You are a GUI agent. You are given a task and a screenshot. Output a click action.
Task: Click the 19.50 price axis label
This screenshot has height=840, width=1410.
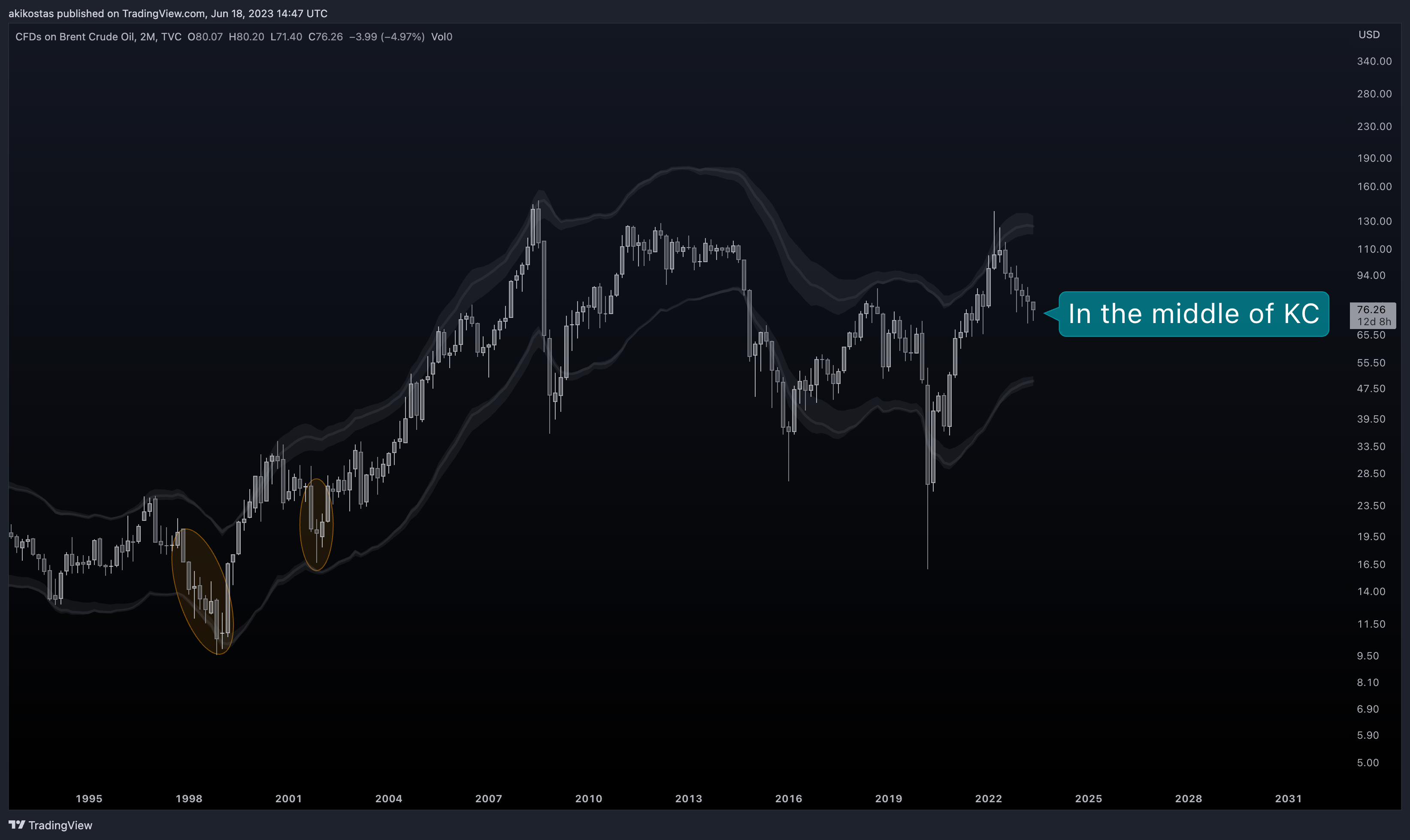coord(1371,537)
